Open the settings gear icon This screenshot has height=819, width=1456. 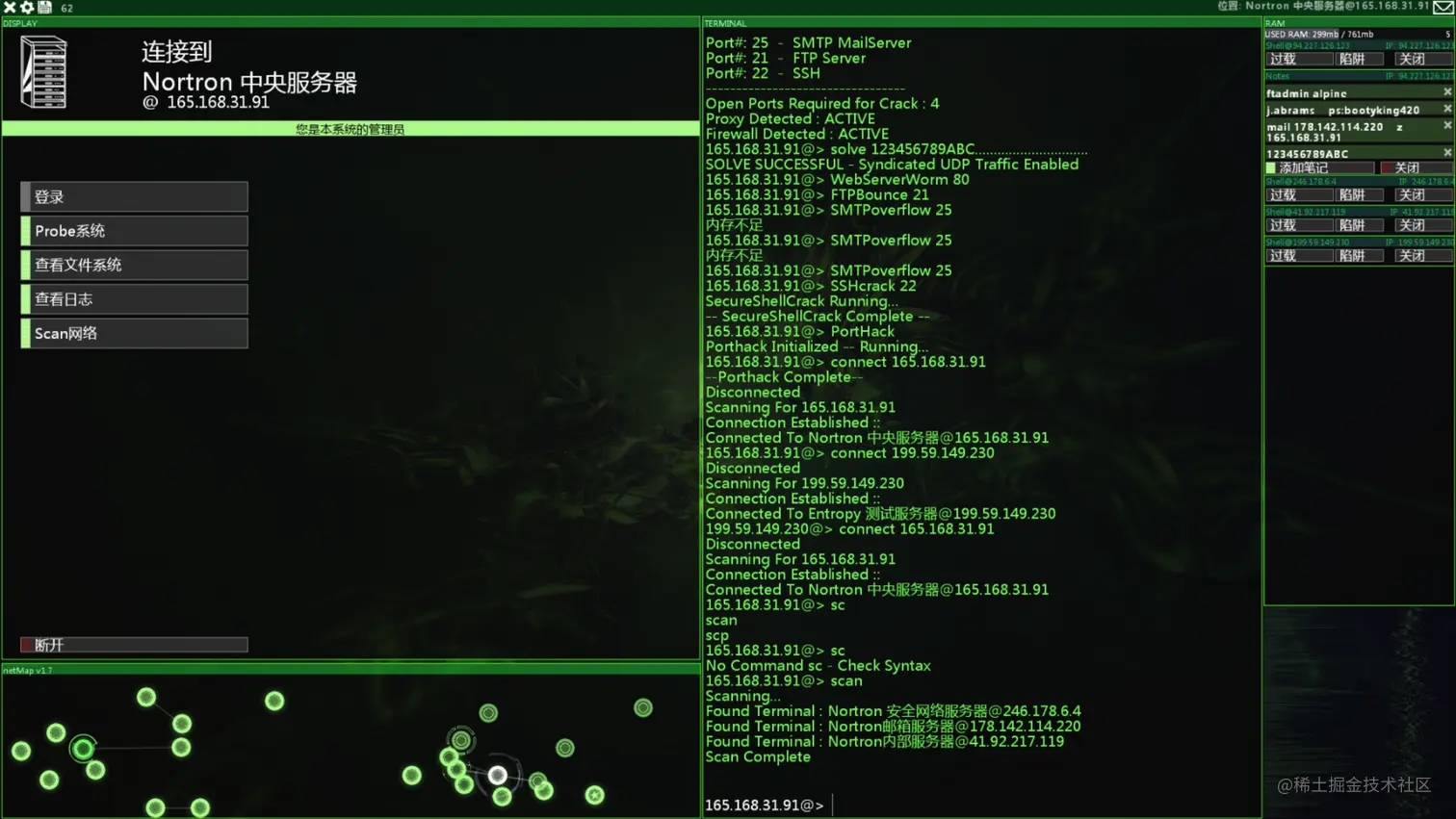click(x=27, y=7)
